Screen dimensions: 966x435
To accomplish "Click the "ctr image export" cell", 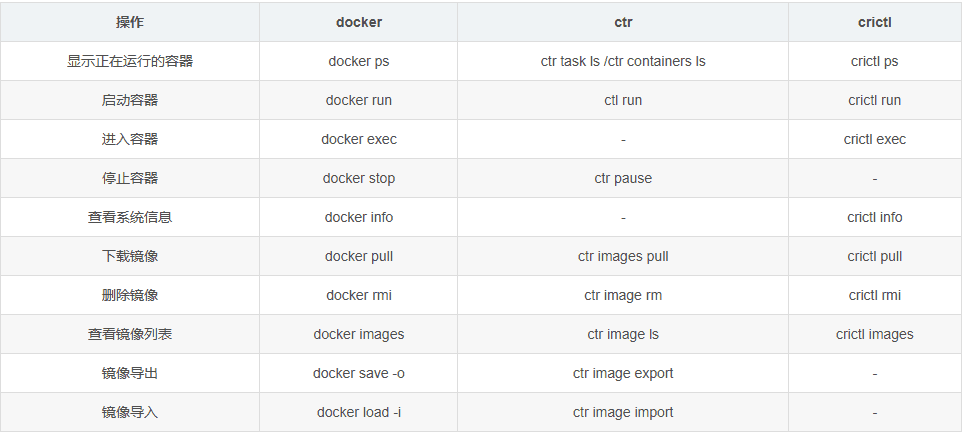I will pyautogui.click(x=622, y=373).
